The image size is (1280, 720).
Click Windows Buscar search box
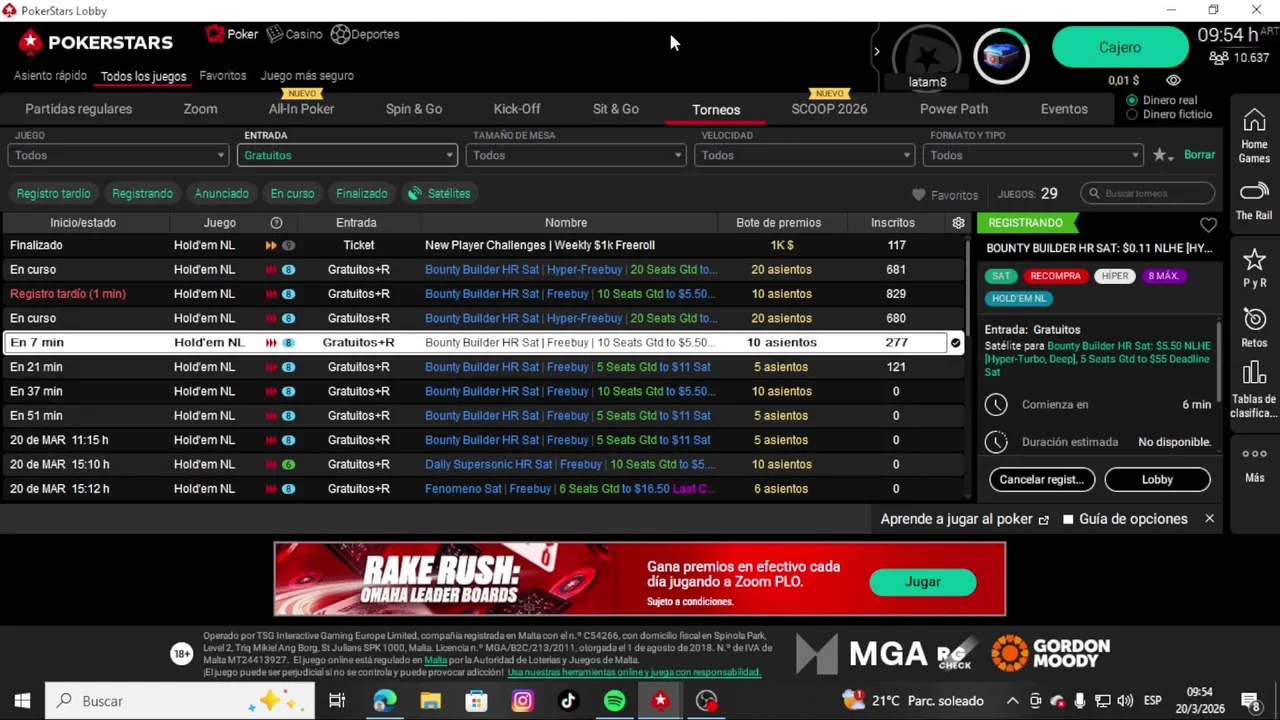click(180, 701)
